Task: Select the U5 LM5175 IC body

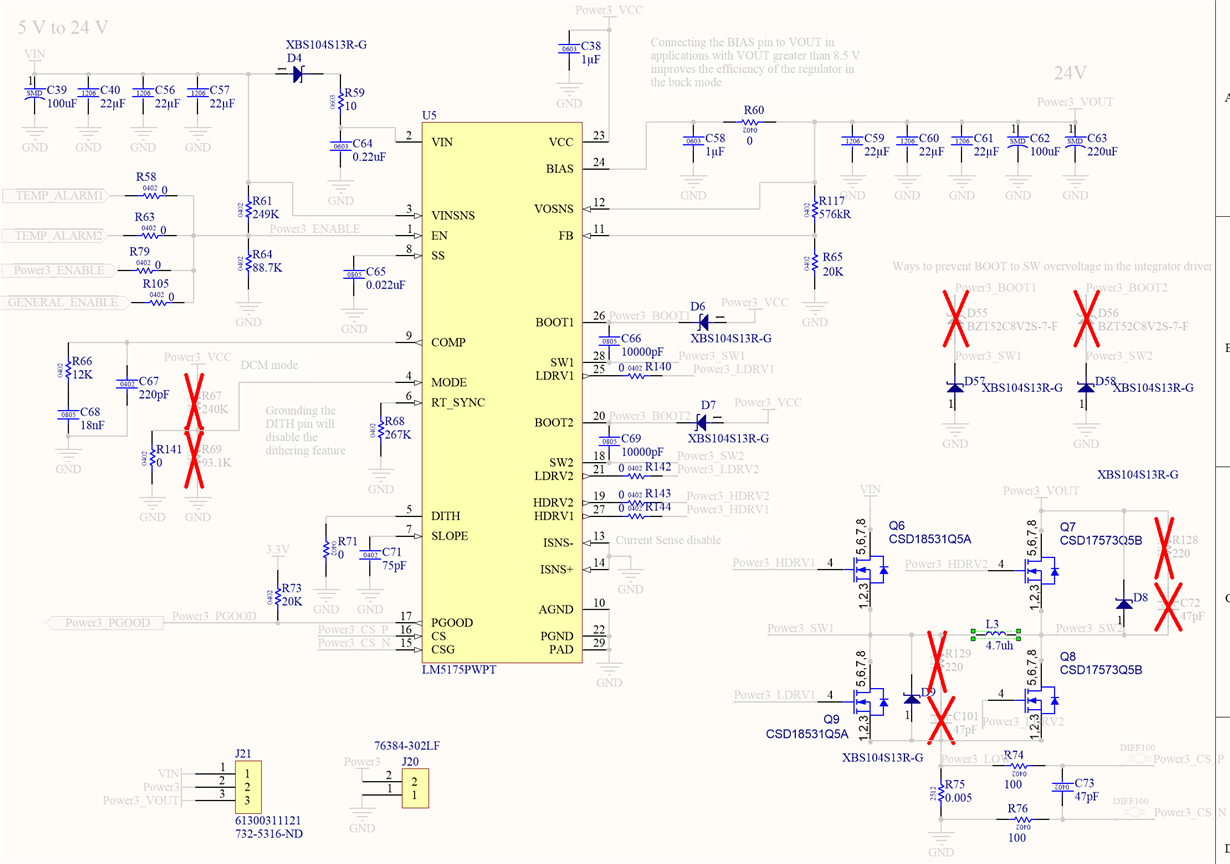Action: [503, 391]
